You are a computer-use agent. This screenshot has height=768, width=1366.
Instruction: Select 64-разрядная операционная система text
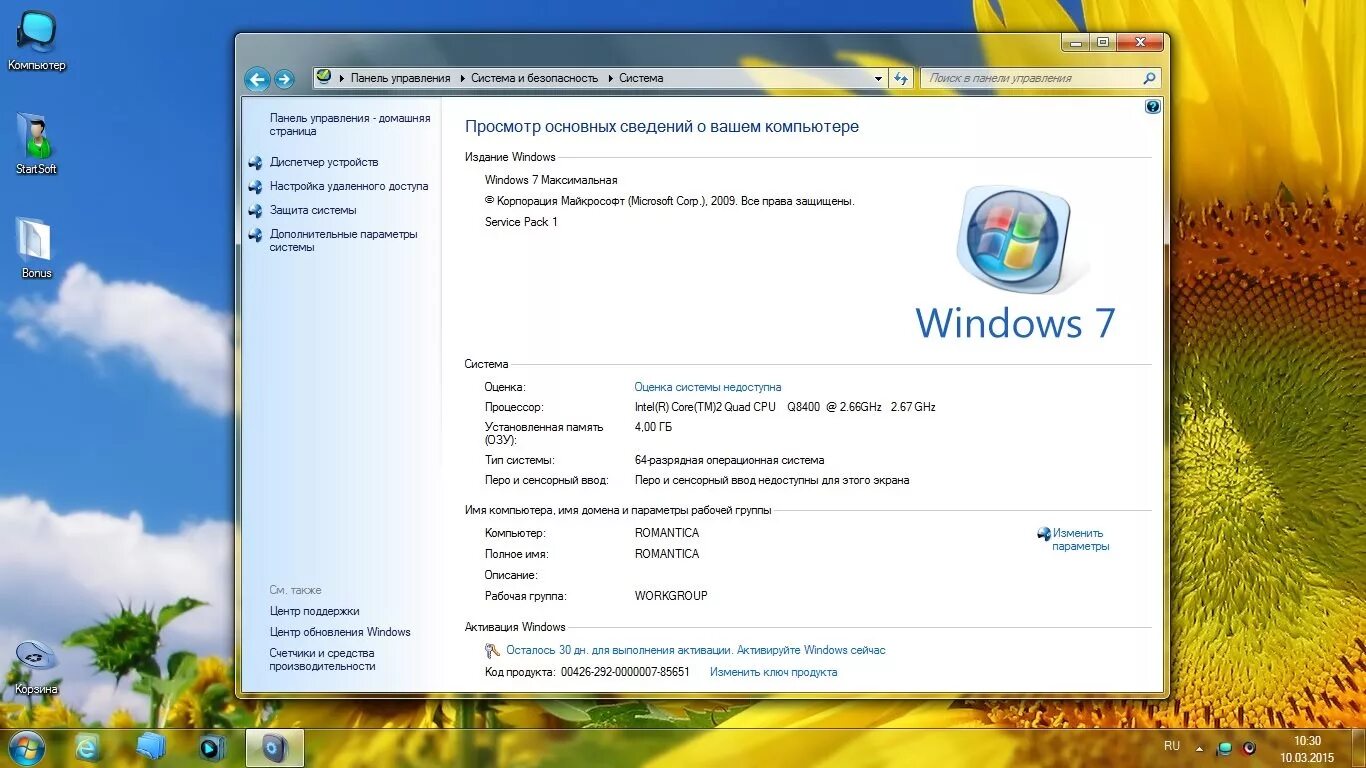(729, 460)
